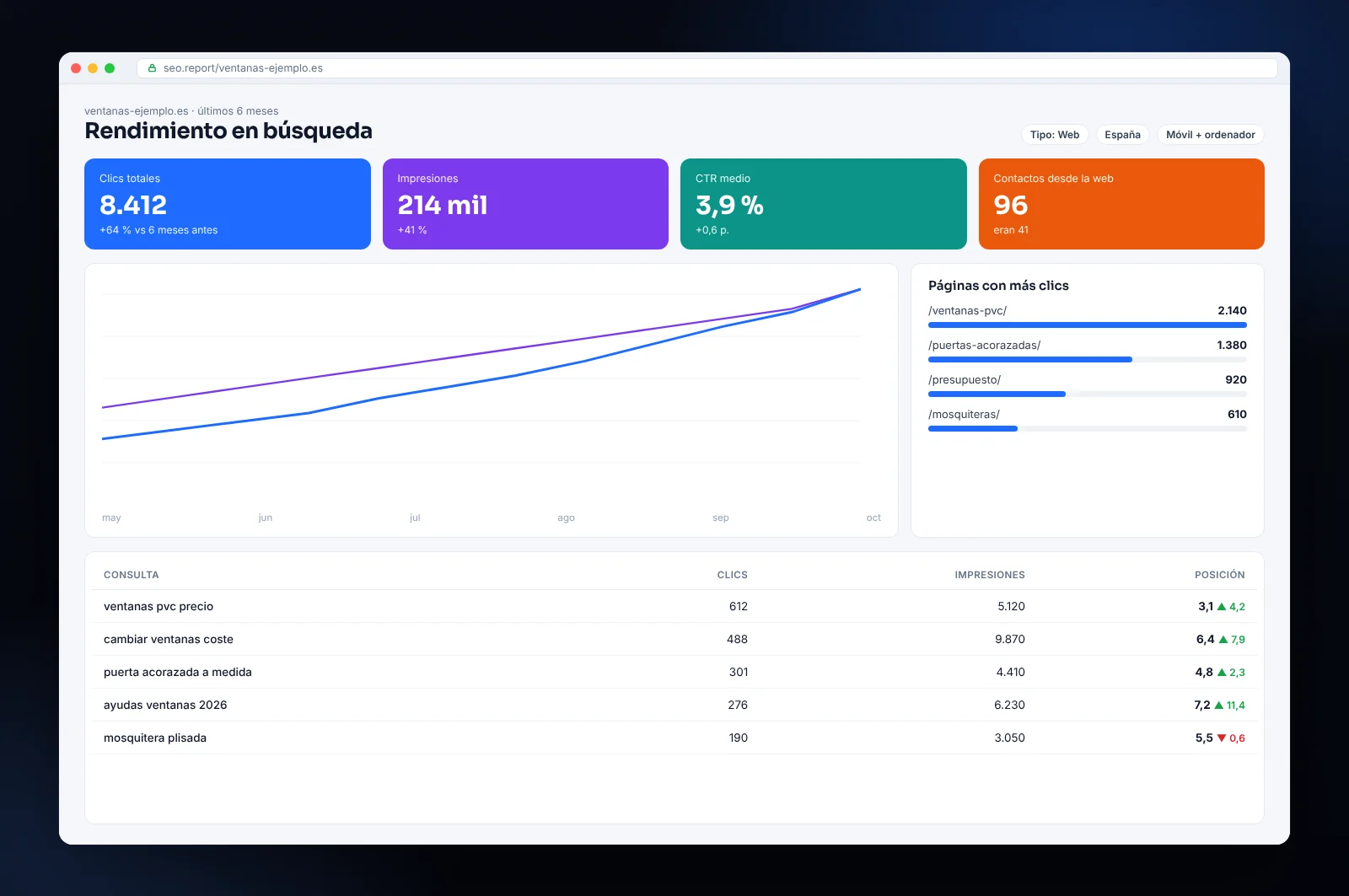The image size is (1349, 896).
Task: Click the clicks value 612
Action: 739,606
